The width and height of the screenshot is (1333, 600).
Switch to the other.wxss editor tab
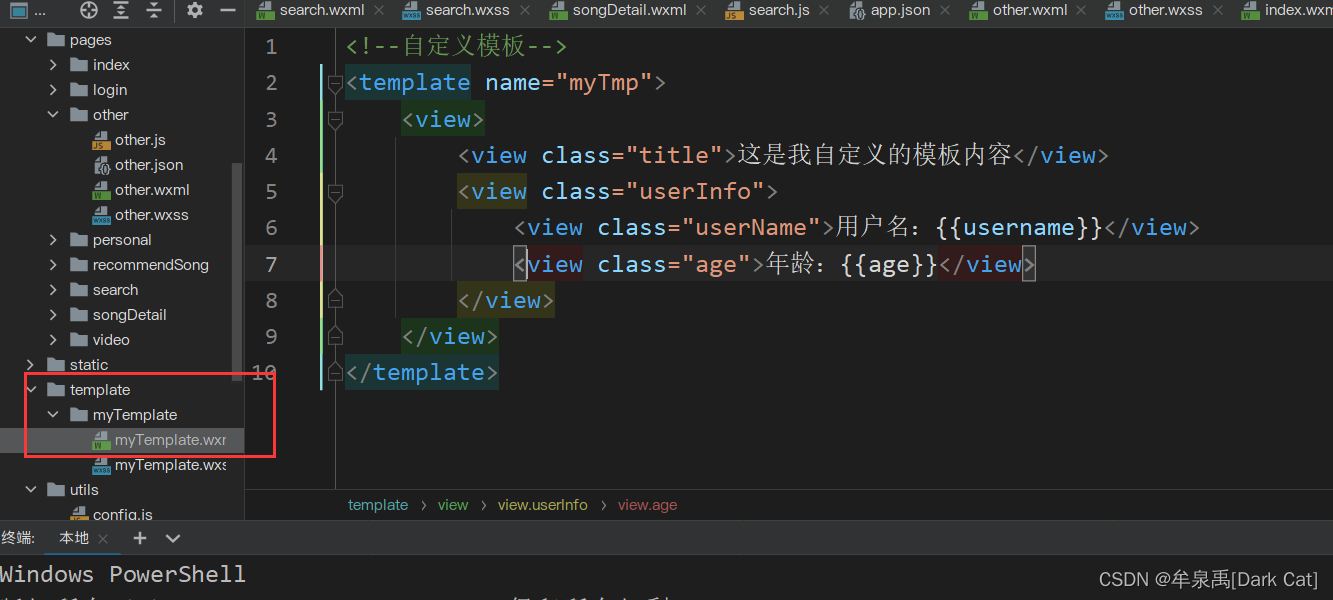tap(1165, 10)
